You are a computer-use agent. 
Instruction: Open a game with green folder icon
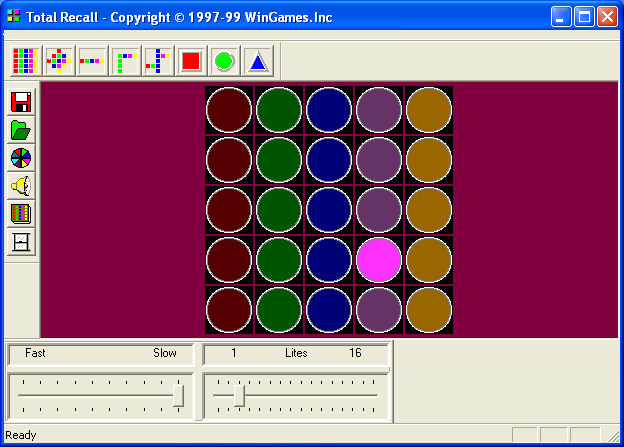point(21,130)
